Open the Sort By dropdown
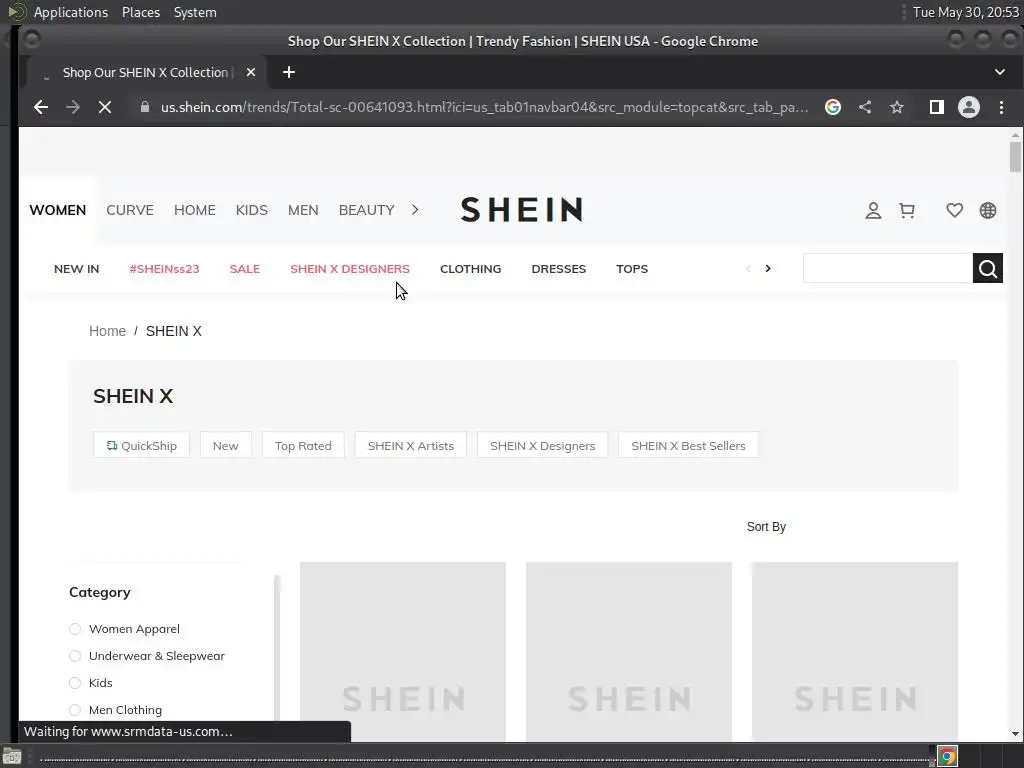 click(766, 526)
